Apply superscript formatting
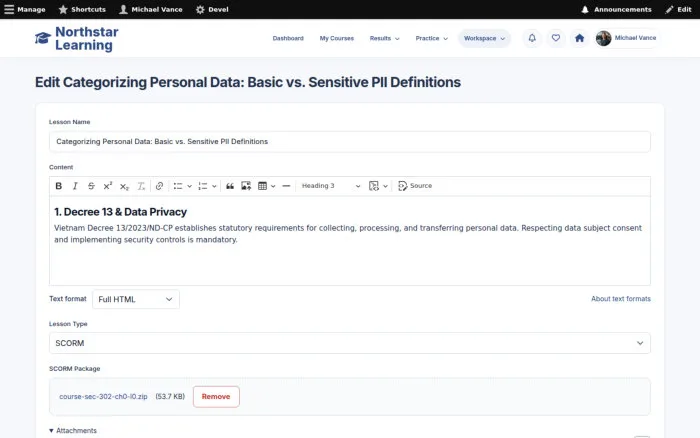Screen dimensions: 700x438 [x=108, y=186]
